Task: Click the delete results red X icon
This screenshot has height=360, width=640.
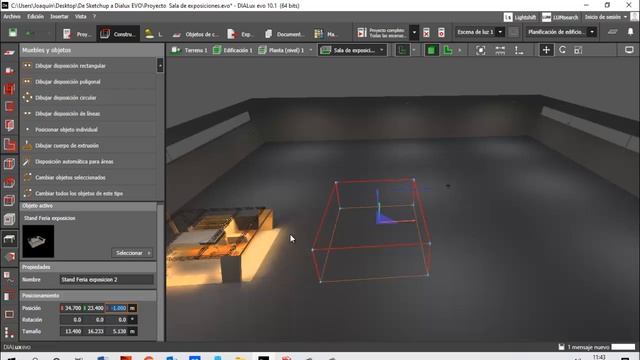Action: (426, 33)
